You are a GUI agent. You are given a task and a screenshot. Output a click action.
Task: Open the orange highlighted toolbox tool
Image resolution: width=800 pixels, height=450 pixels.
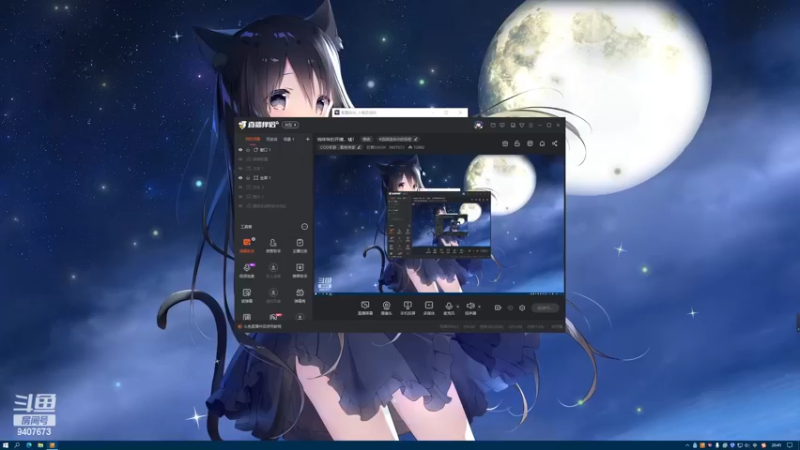click(247, 245)
